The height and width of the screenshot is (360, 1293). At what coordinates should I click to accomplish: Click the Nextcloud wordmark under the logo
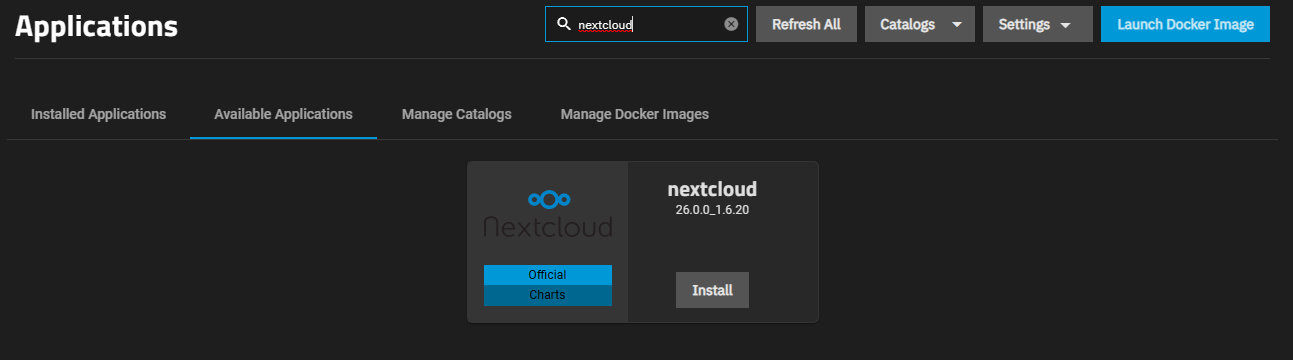point(548,227)
